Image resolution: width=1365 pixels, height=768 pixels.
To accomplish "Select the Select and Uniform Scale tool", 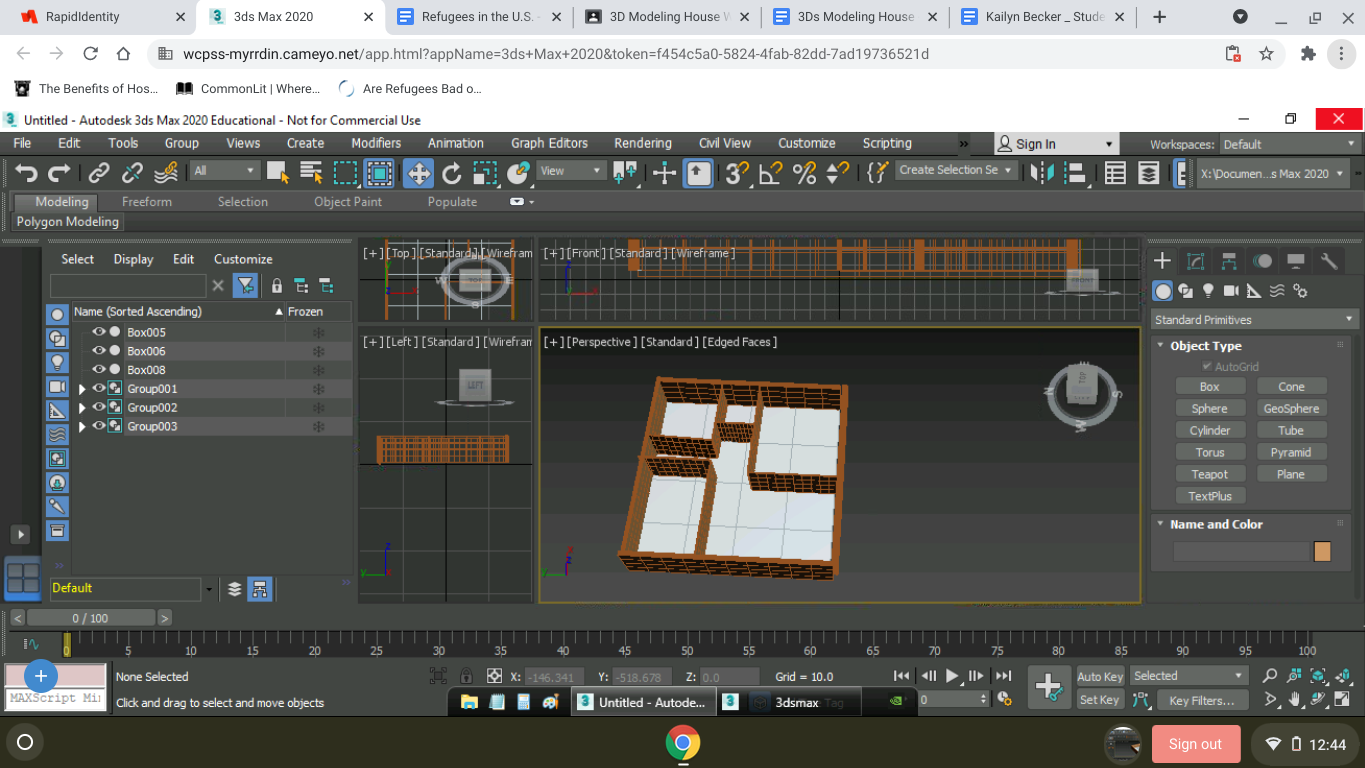I will 483,170.
